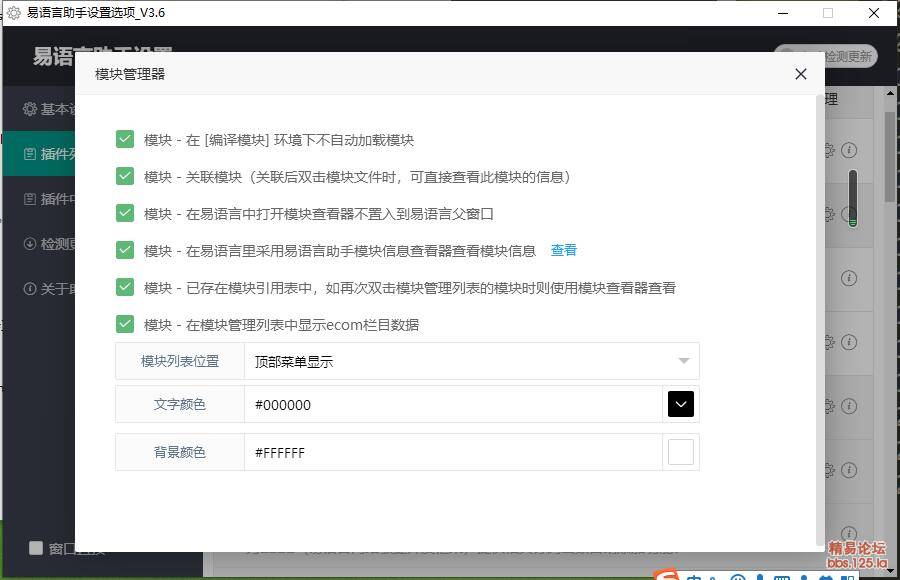Minimize the 易语言助手设置选项 window
Image resolution: width=900 pixels, height=580 pixels.
click(783, 13)
